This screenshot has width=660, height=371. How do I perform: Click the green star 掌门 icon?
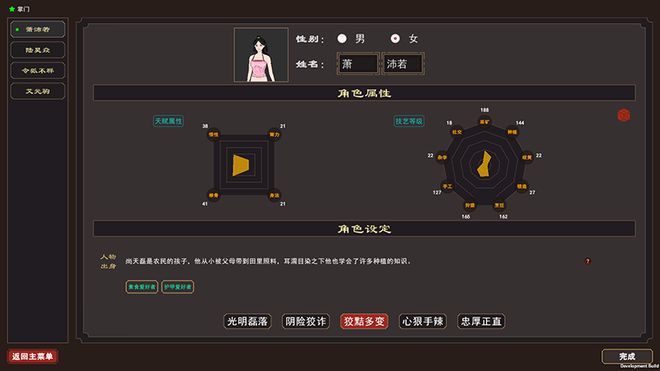(x=12, y=9)
